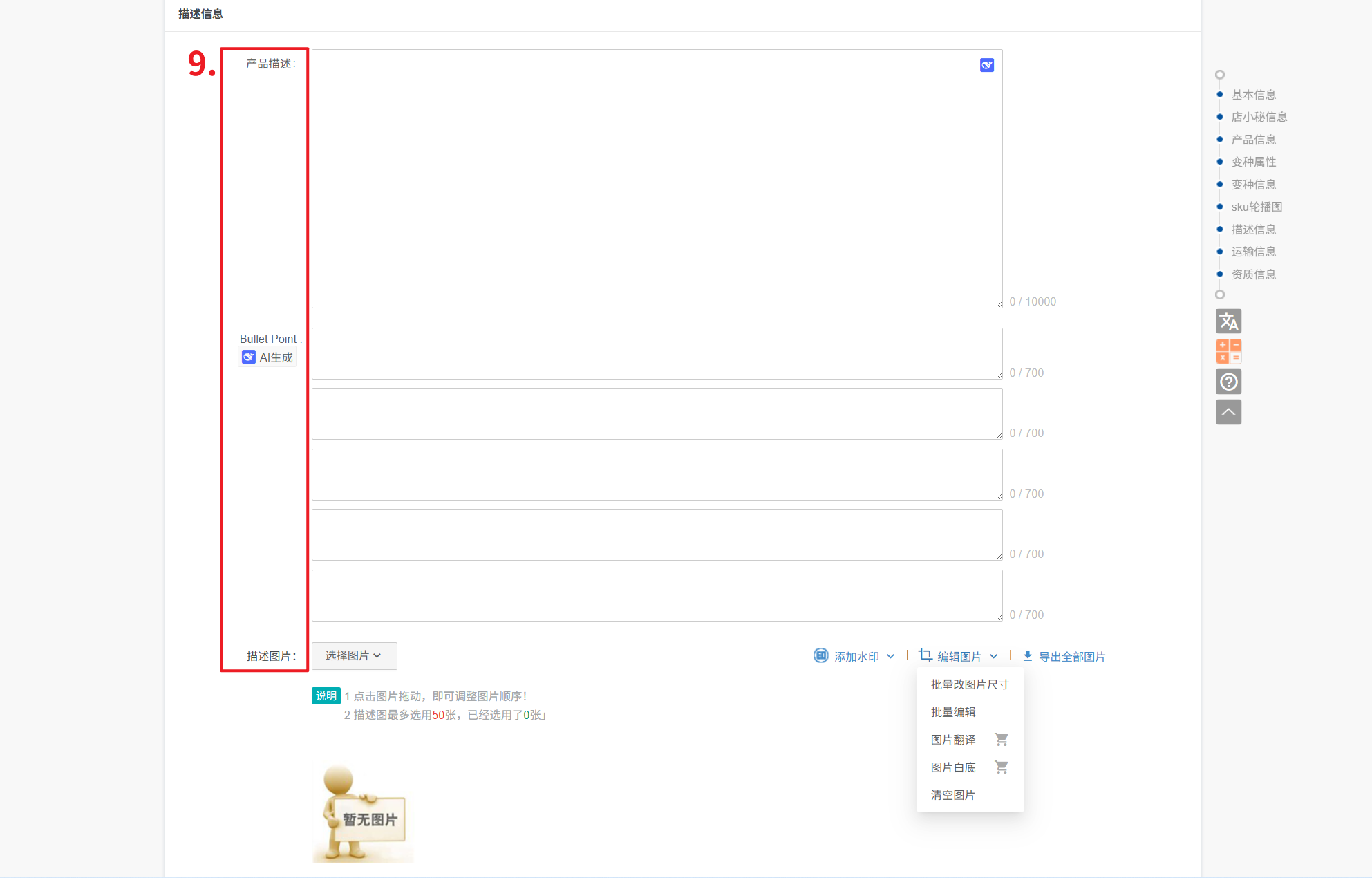Click the 暂无图片 placeholder thumbnail
The width and height of the screenshot is (1372, 878).
[363, 812]
